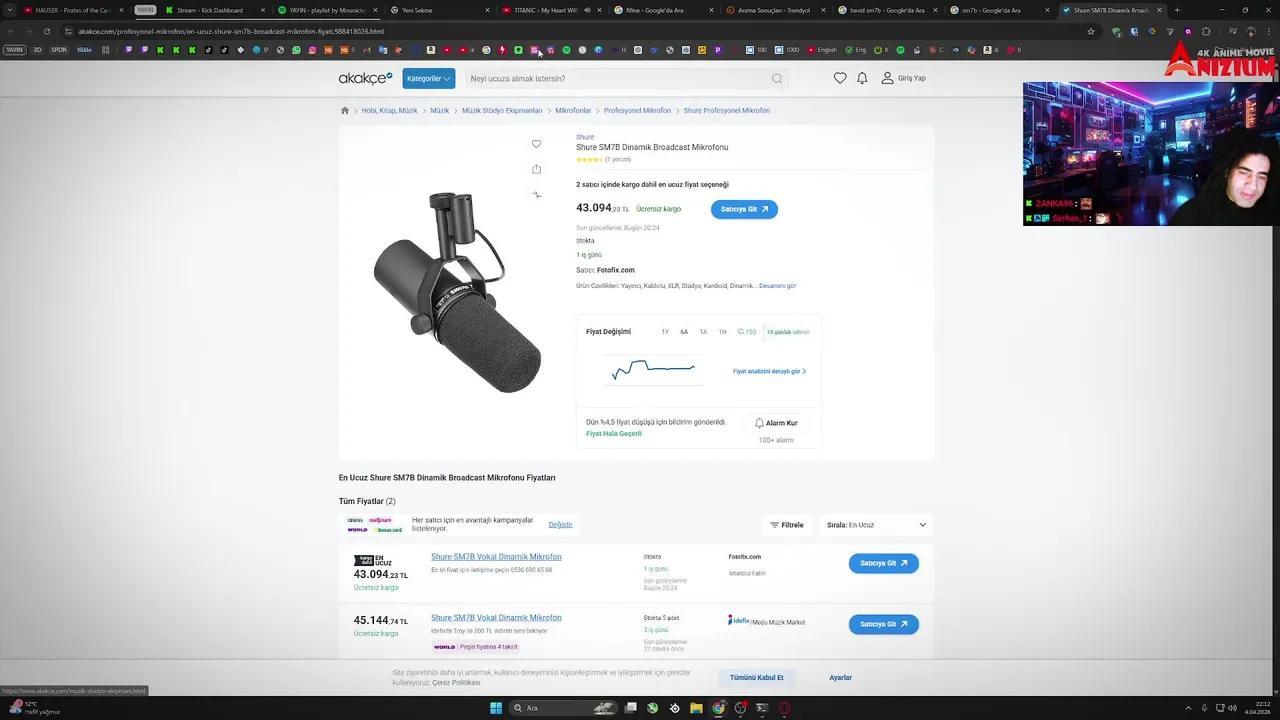The width and height of the screenshot is (1280, 720).
Task: Click the price history line chart
Action: [x=653, y=369]
